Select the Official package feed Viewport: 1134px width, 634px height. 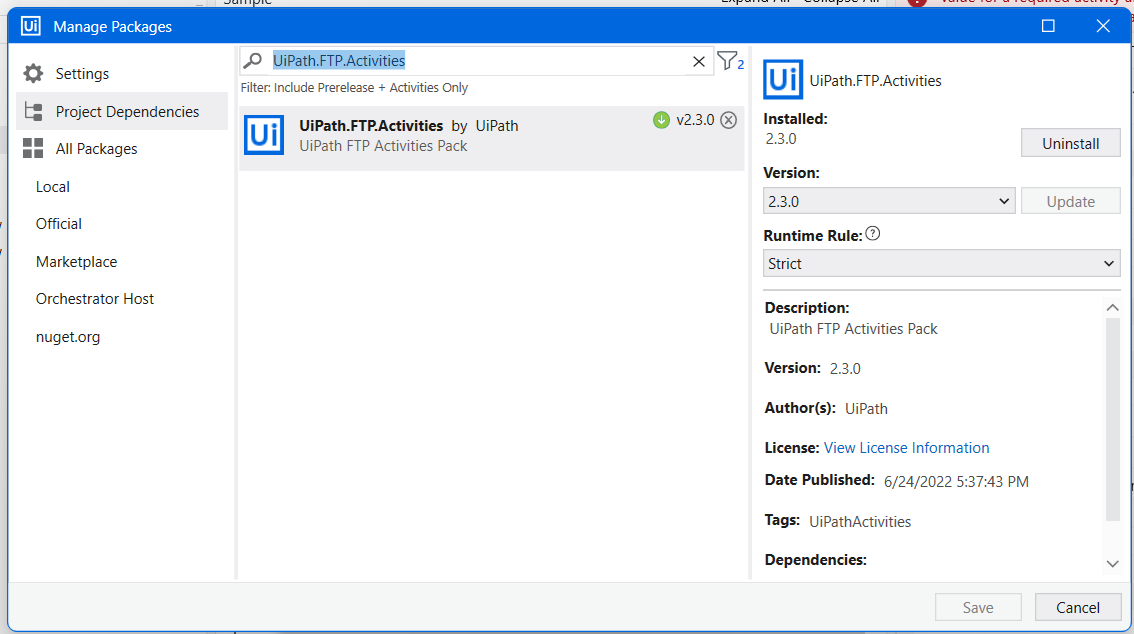tap(59, 224)
